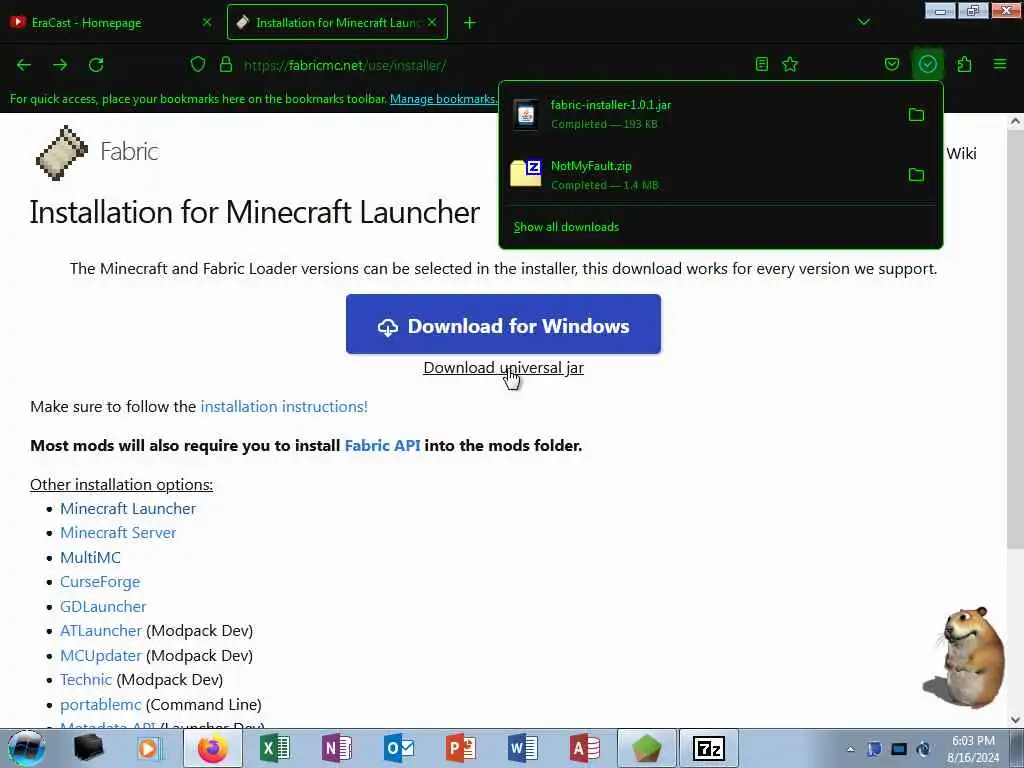Viewport: 1024px width, 768px height.
Task: Open the Fabric API link
Action: (x=382, y=445)
